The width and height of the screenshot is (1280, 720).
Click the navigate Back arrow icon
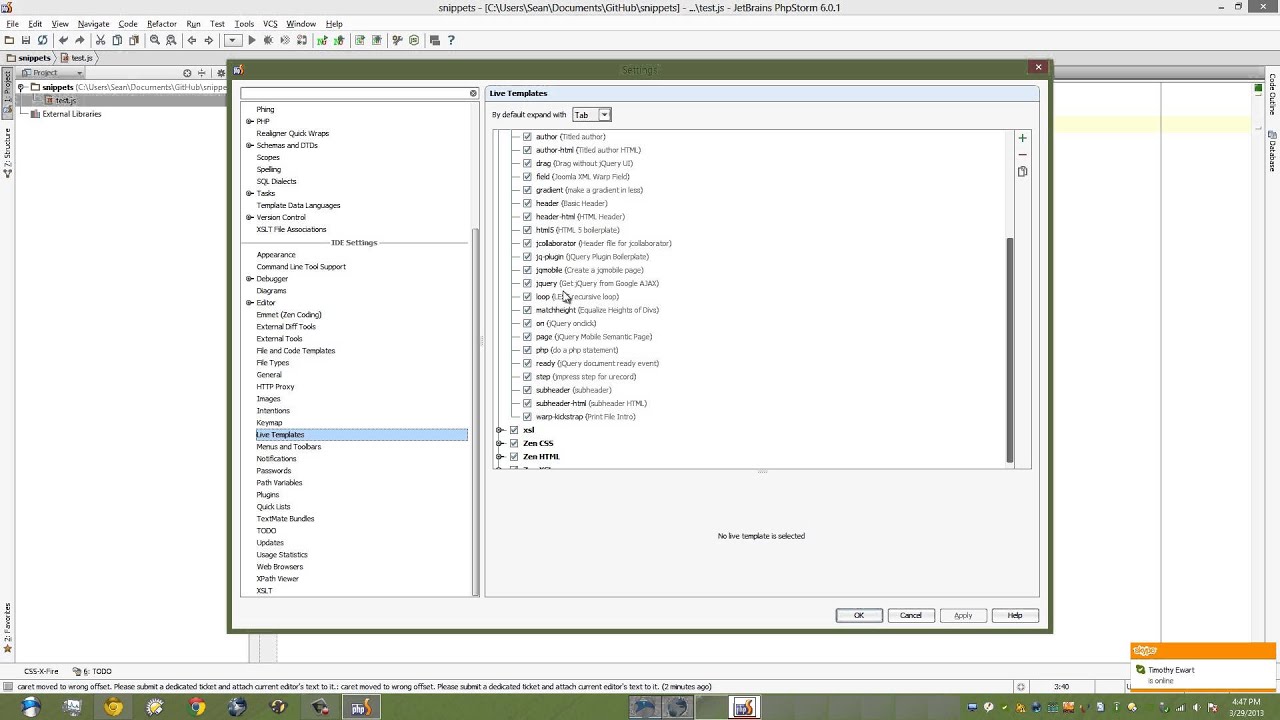[192, 40]
